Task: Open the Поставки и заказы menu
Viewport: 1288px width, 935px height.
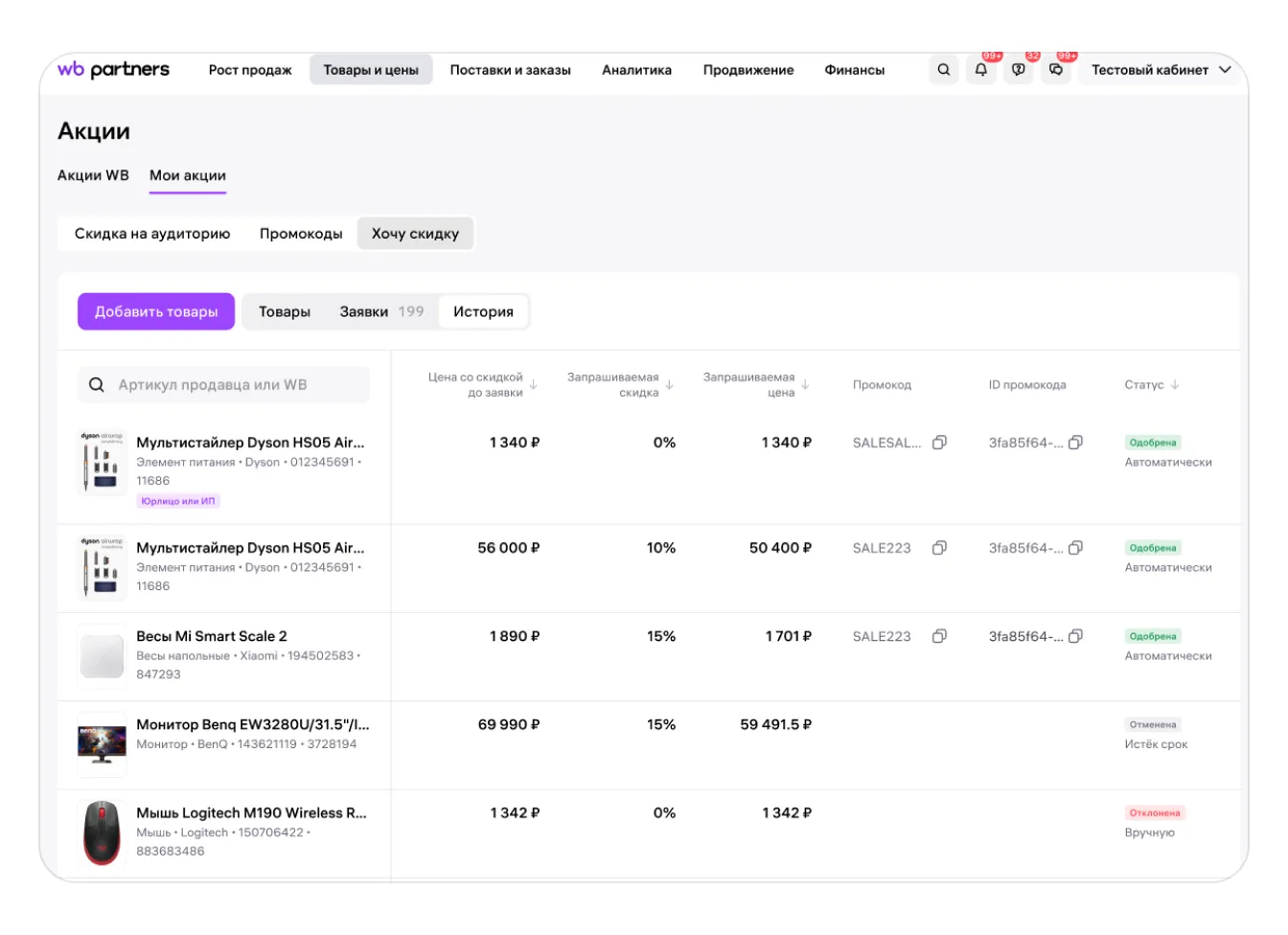Action: click(x=511, y=70)
